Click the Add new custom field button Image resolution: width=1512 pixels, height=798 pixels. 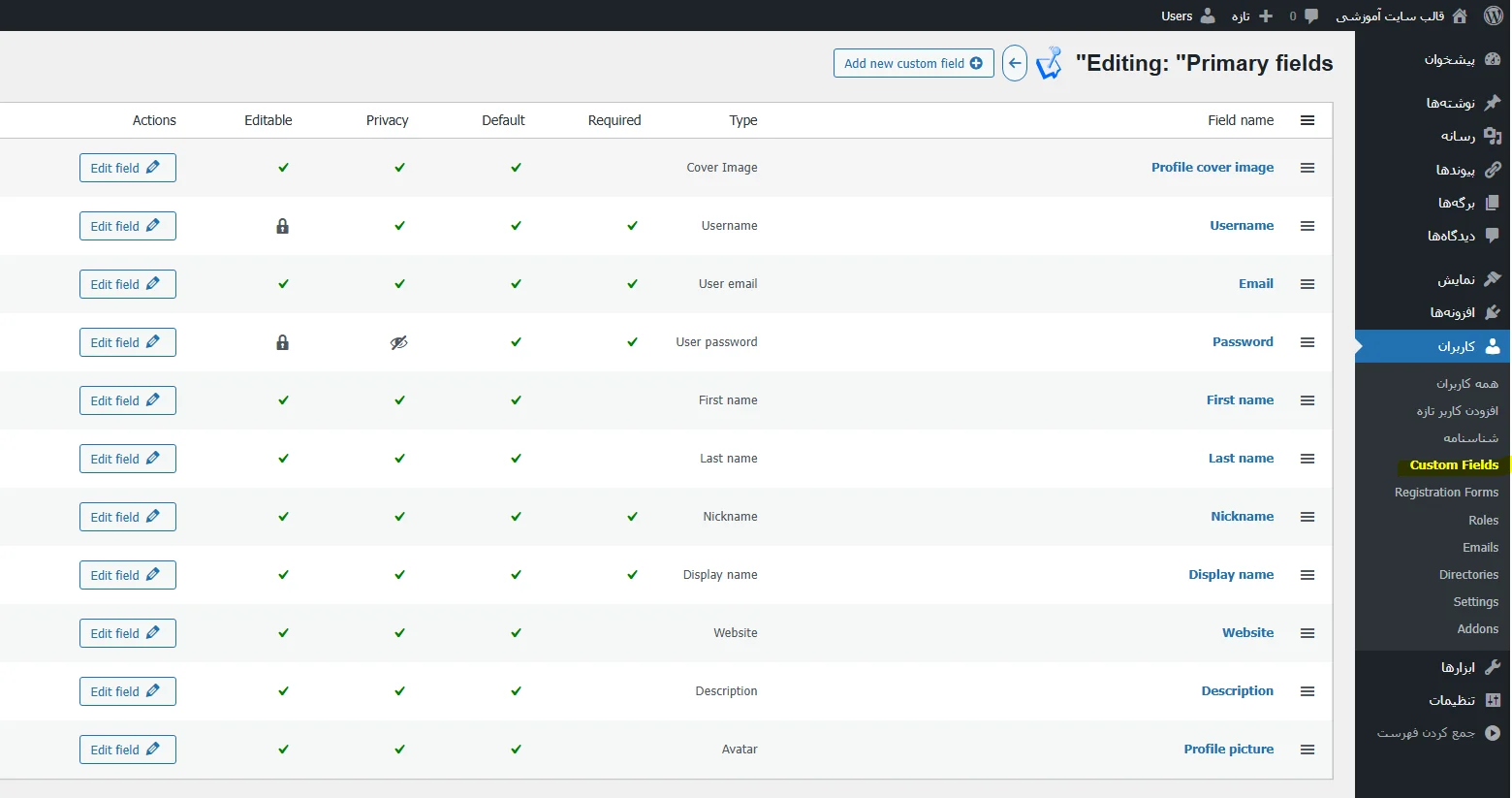pyautogui.click(x=912, y=62)
